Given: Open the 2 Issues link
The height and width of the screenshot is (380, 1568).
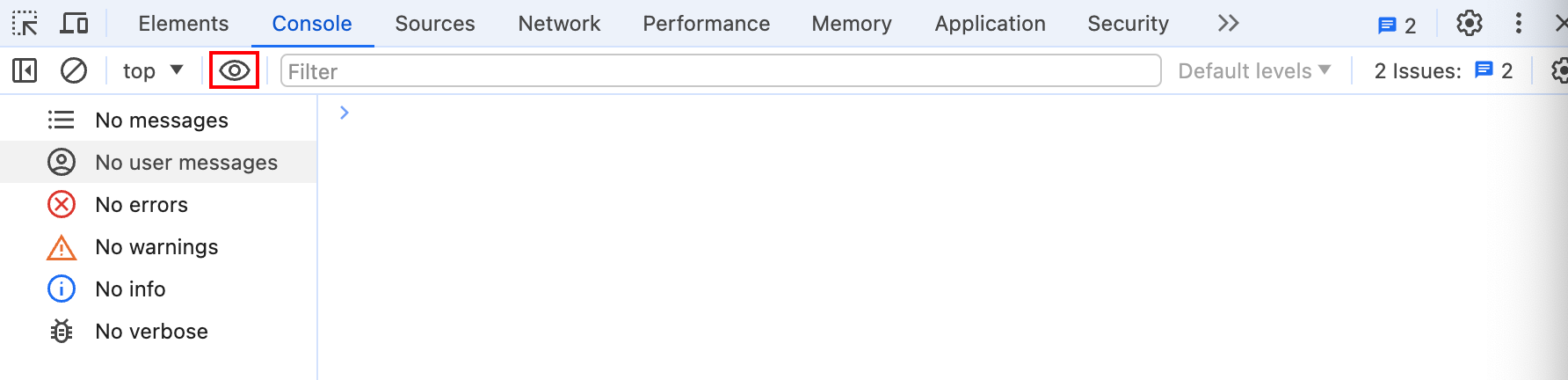Looking at the screenshot, I should click(1443, 71).
